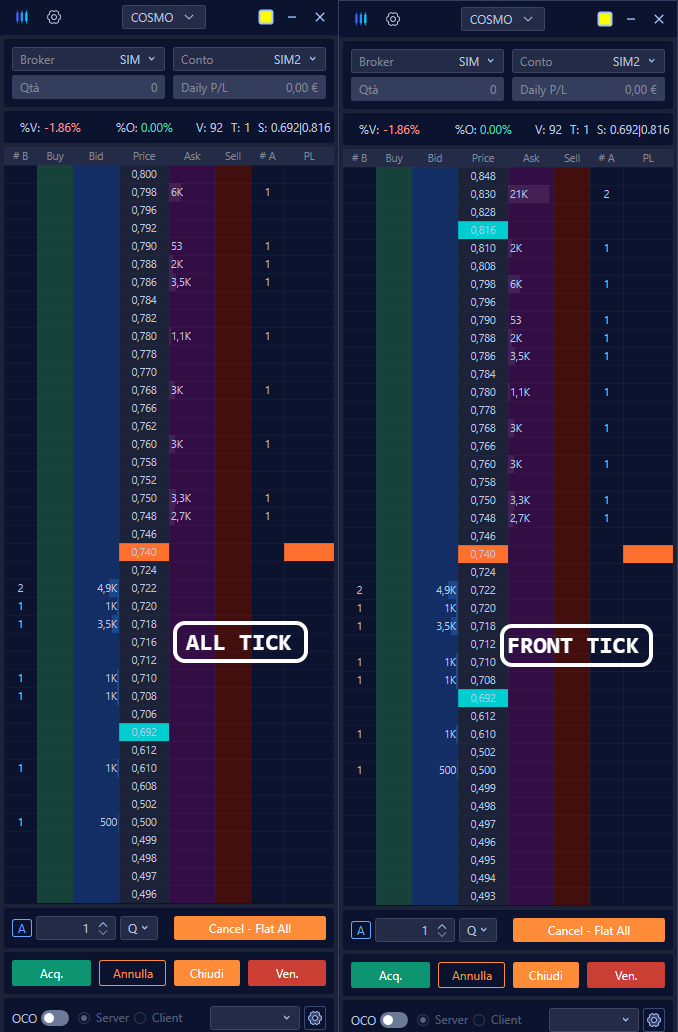The image size is (678, 1032).
Task: Enable the OCO switch in left window
Action: point(55,1018)
